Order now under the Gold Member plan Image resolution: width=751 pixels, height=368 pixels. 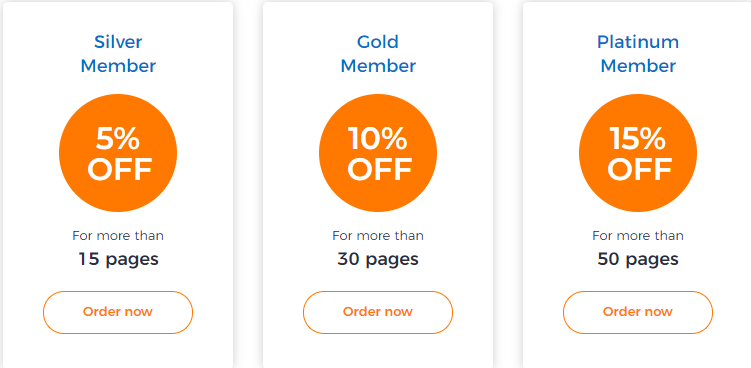pyautogui.click(x=378, y=312)
